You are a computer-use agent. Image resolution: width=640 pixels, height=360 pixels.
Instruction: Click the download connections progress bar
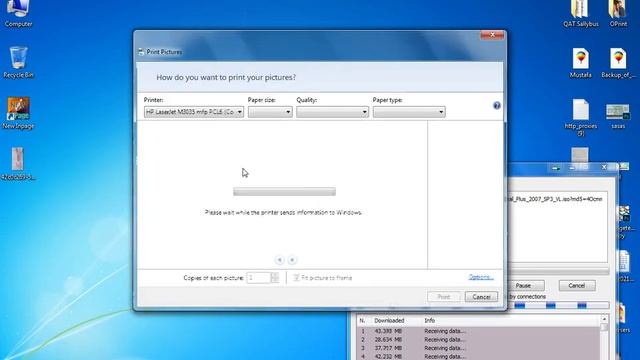tap(558, 305)
